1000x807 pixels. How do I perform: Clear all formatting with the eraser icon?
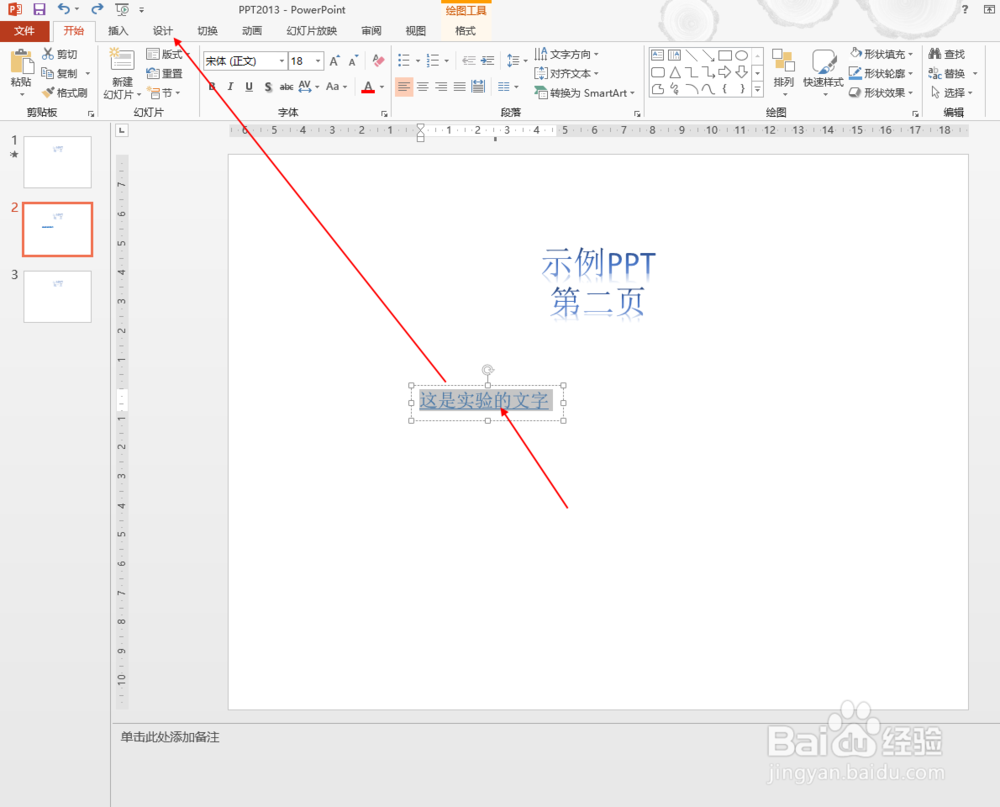click(x=378, y=61)
